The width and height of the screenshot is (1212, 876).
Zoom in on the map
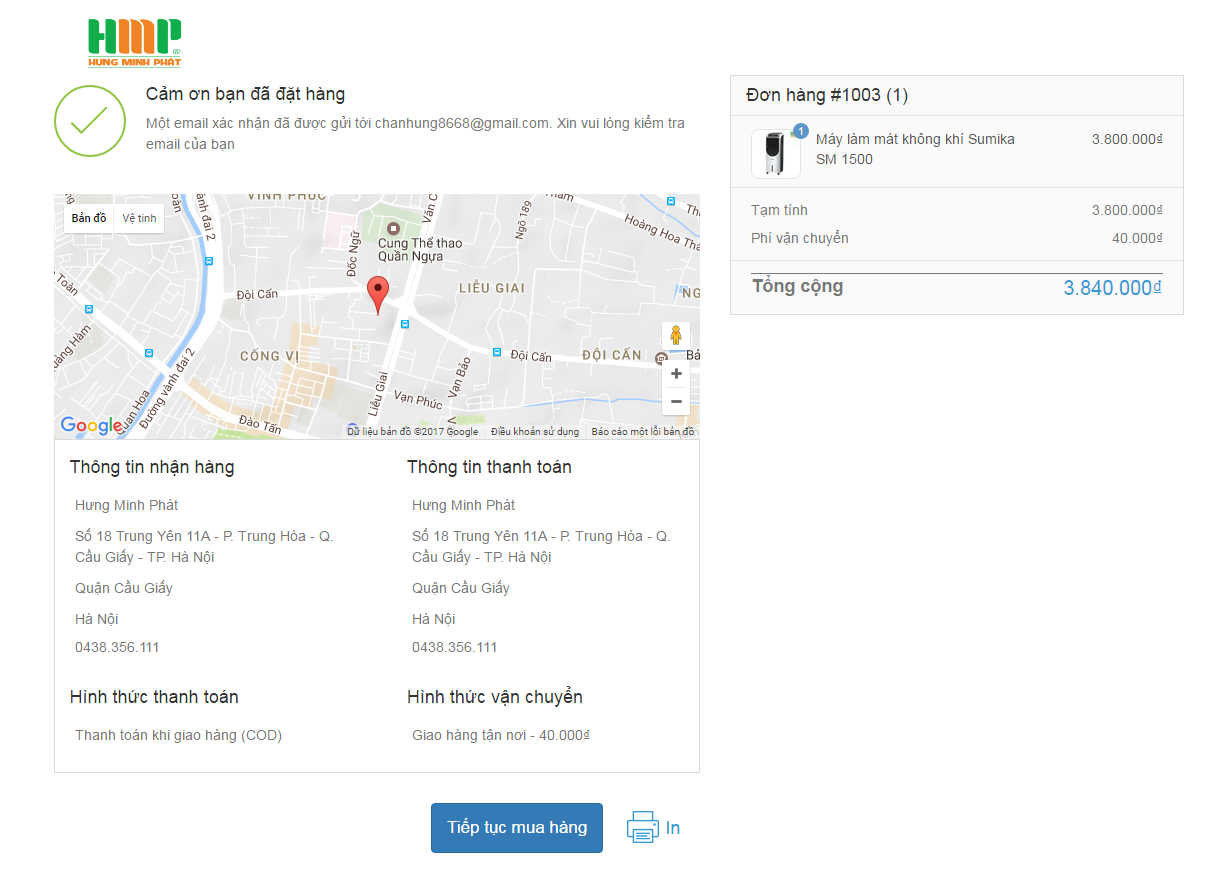(x=676, y=374)
